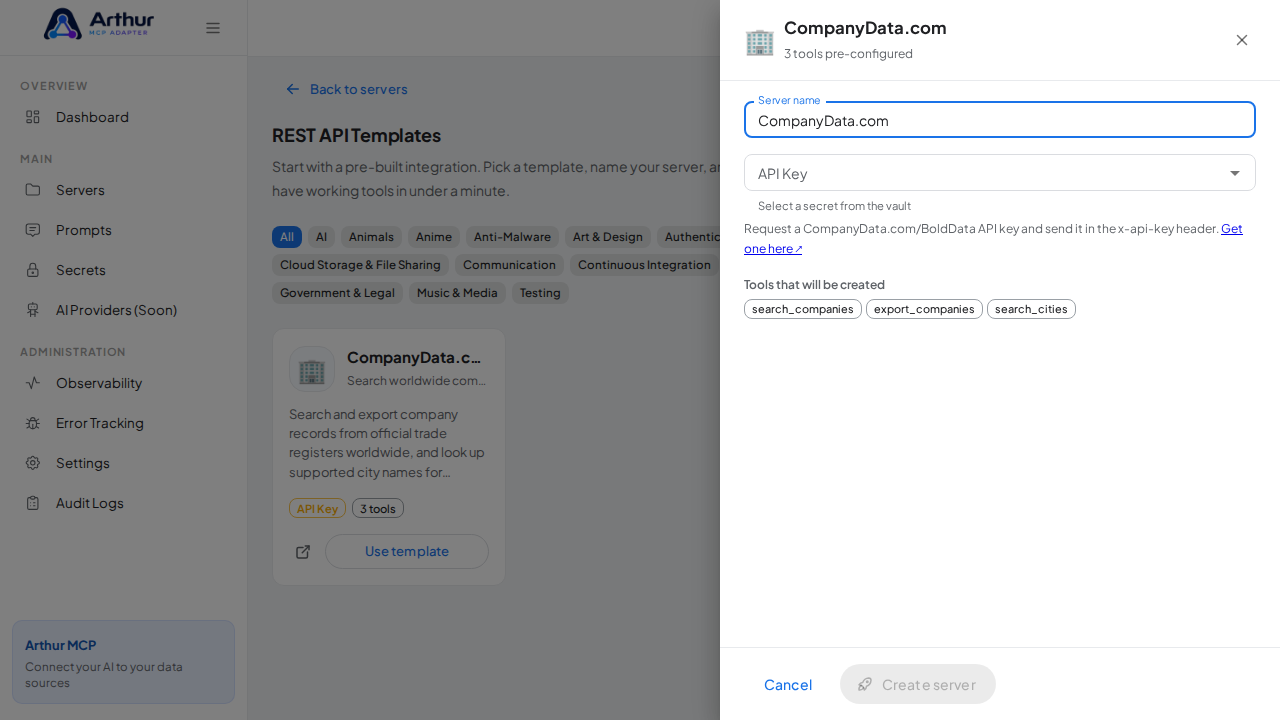The width and height of the screenshot is (1280, 720).
Task: Click the Settings gear icon
Action: [x=33, y=463]
